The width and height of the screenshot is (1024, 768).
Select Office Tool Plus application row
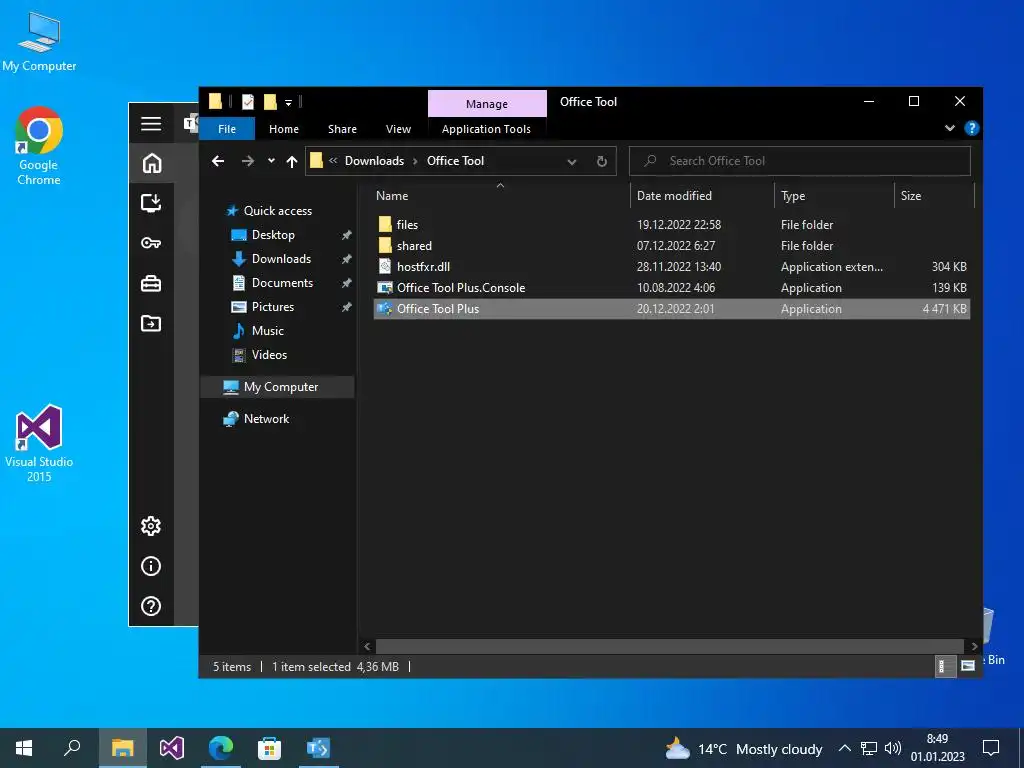672,309
